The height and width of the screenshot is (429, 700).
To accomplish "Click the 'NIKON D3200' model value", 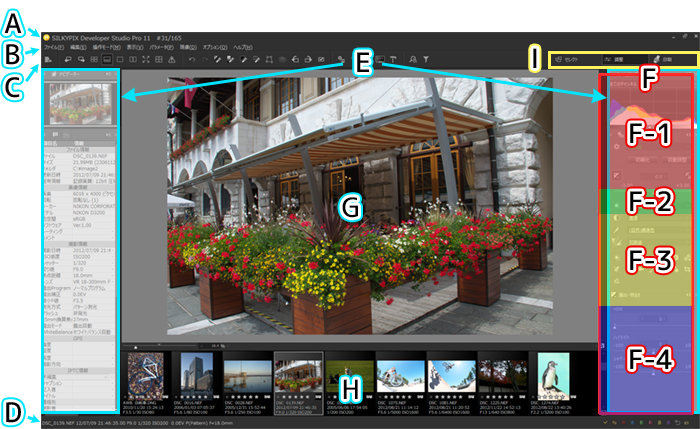I will point(89,213).
